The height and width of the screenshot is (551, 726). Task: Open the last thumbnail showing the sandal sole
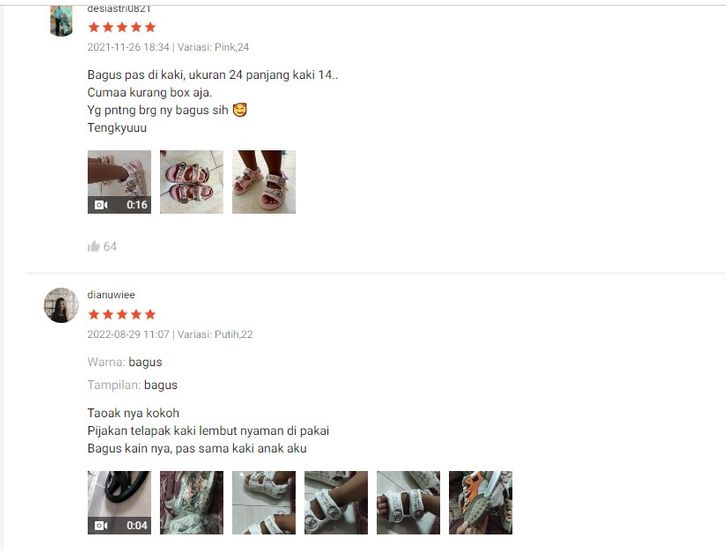[x=481, y=503]
